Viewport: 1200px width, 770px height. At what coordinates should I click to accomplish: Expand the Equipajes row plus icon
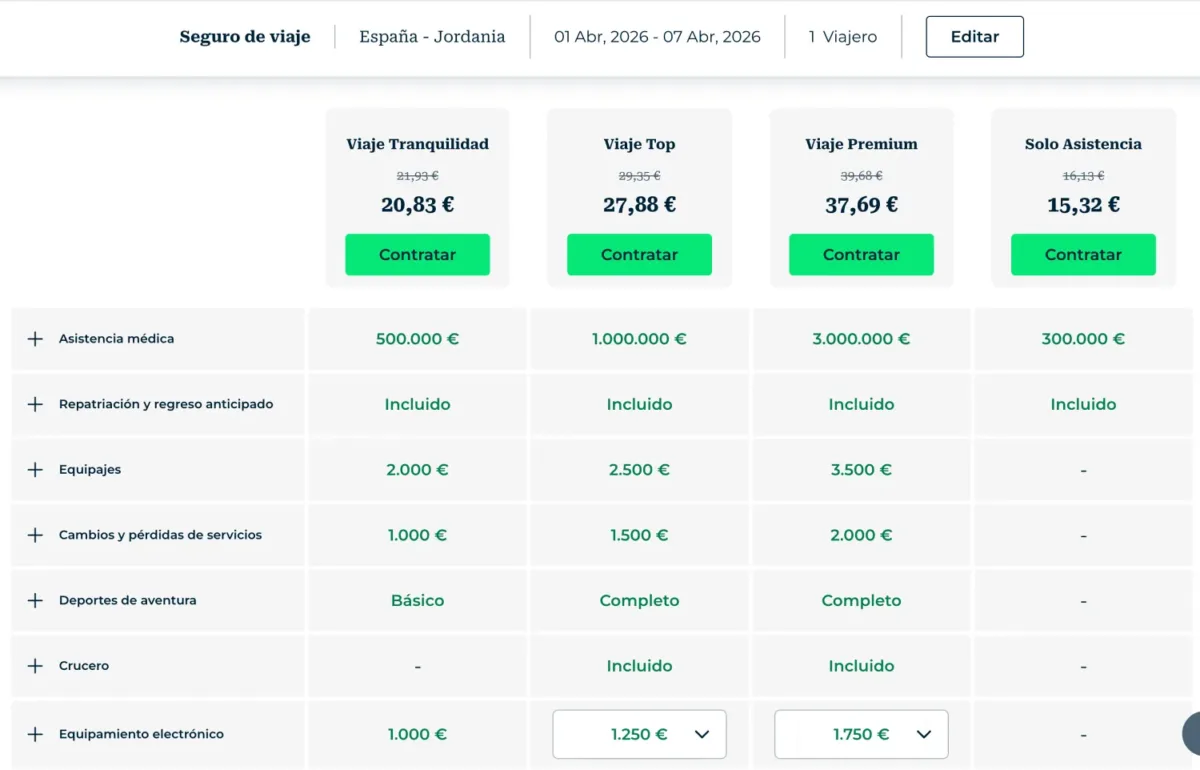(x=35, y=470)
